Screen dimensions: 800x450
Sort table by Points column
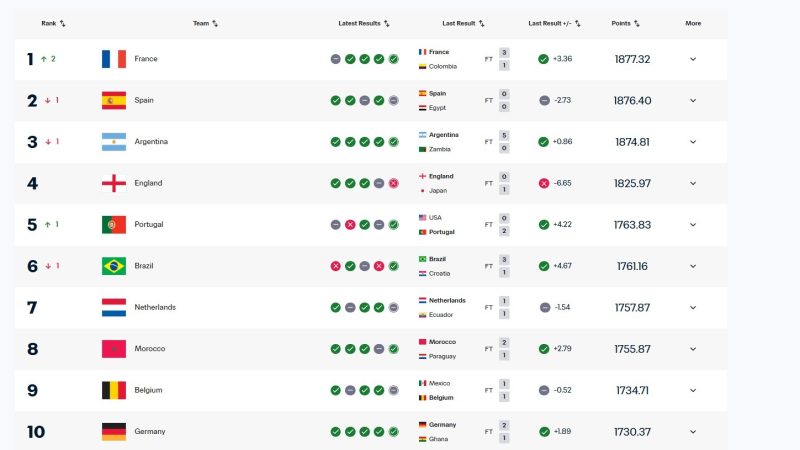tap(626, 23)
